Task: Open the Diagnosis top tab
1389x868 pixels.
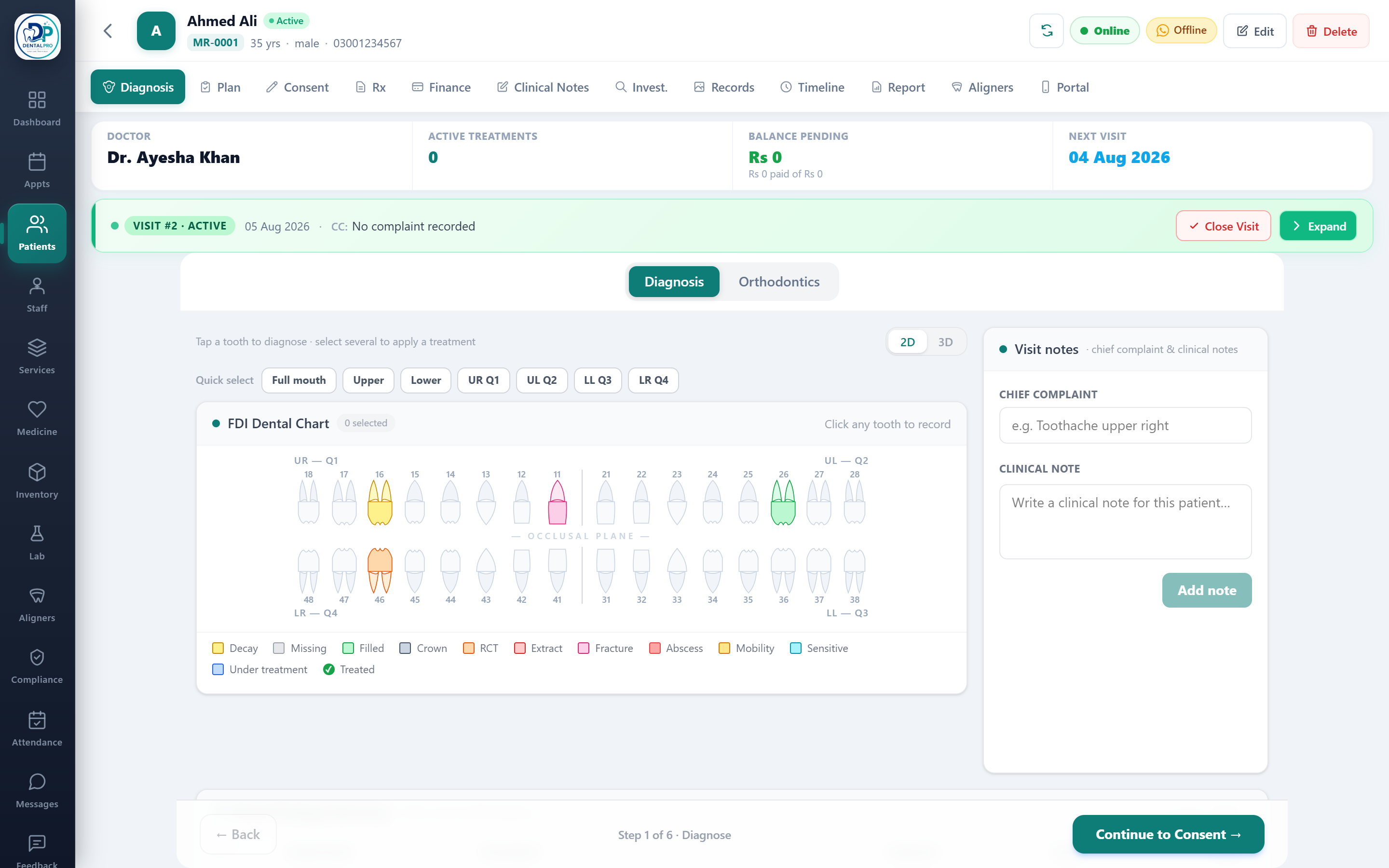Action: click(x=138, y=87)
